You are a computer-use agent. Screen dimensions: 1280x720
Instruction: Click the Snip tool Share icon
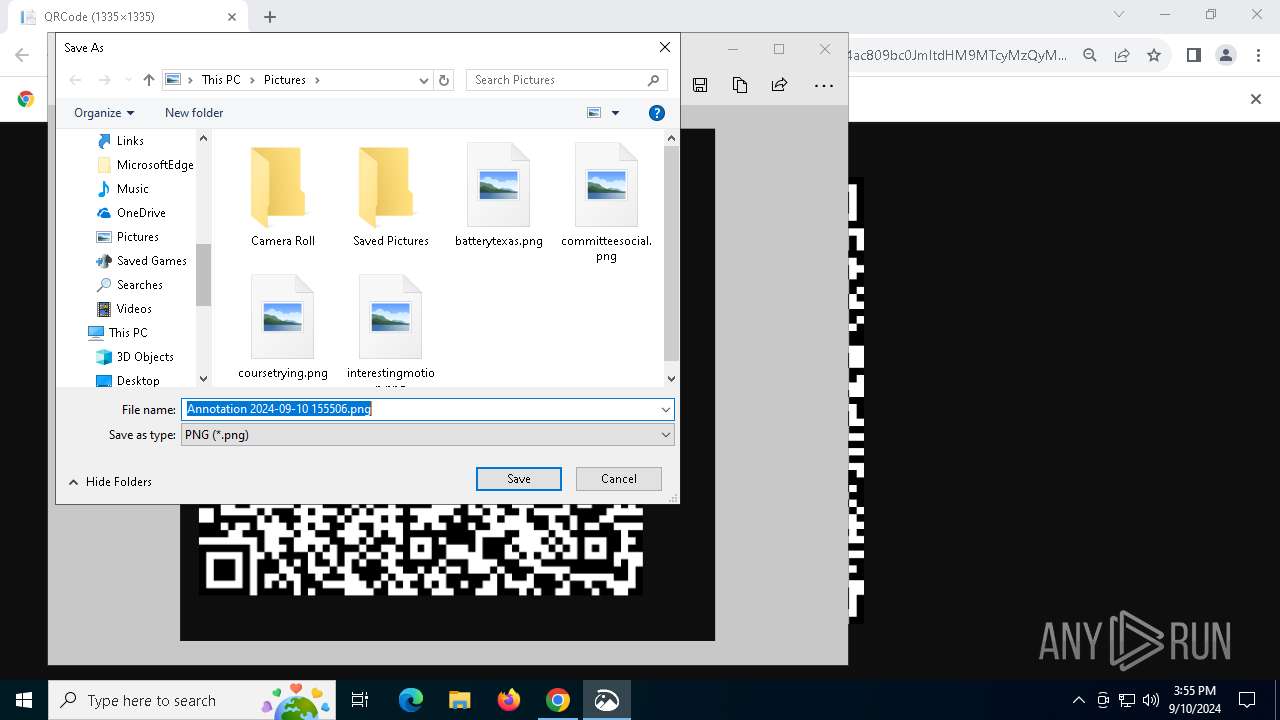(780, 85)
